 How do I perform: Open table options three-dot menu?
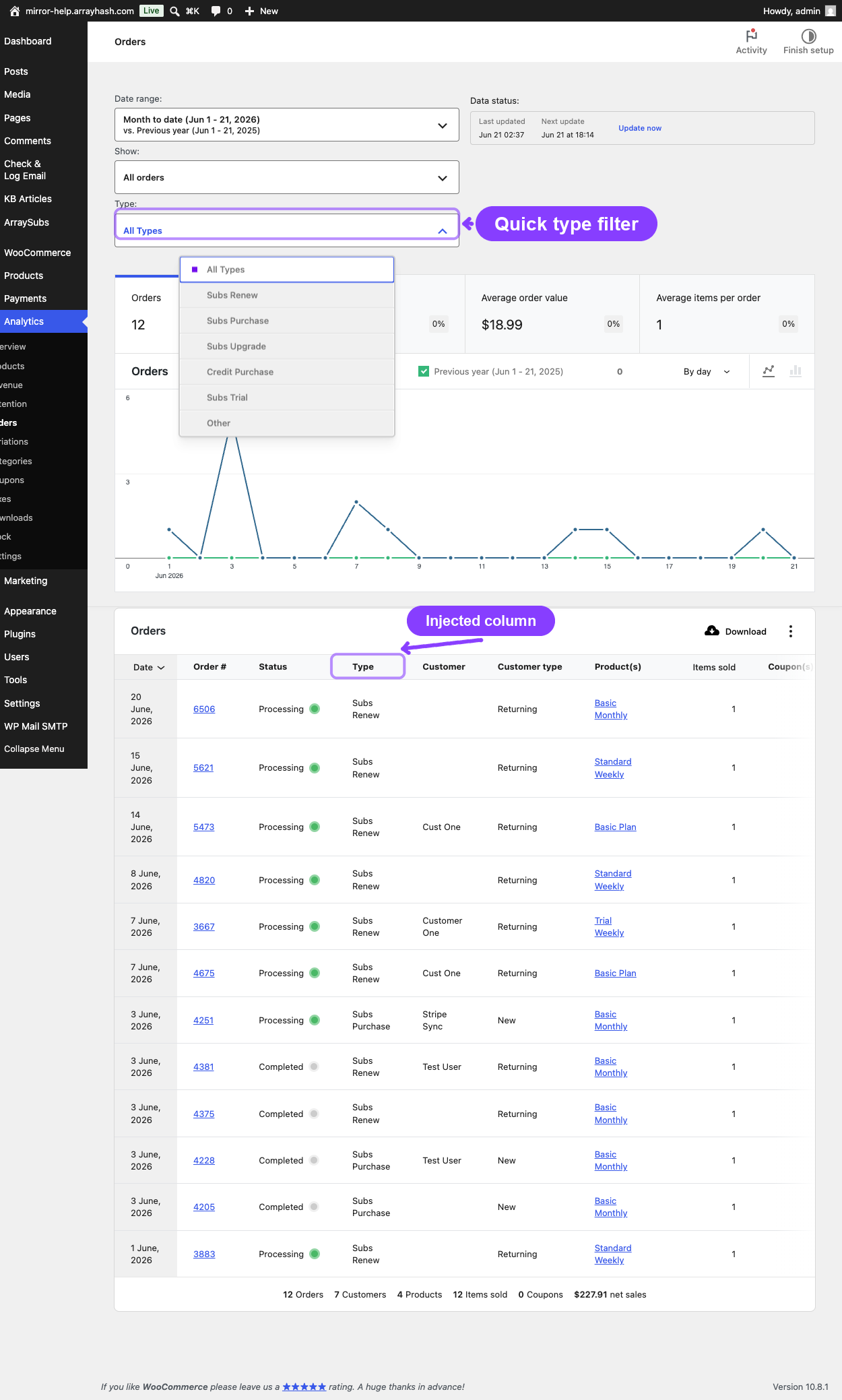[791, 631]
